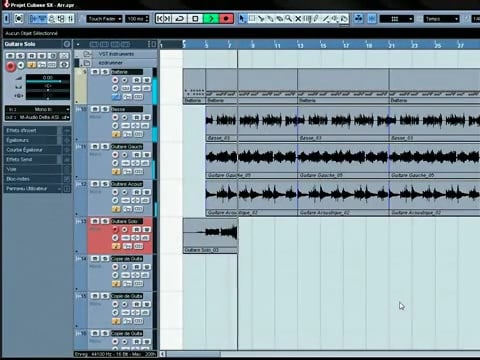Viewport: 480px width, 360px height.
Task: Open the Touch Fader automation mode dropdown
Action: 104,19
